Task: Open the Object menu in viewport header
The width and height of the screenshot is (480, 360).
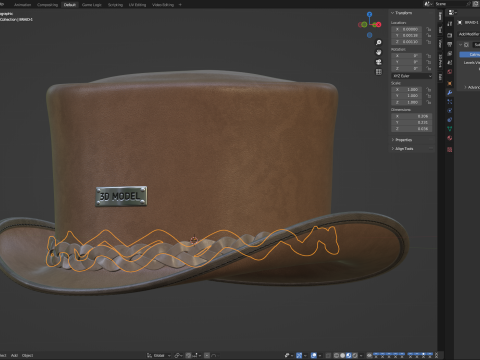Action: coord(27,355)
